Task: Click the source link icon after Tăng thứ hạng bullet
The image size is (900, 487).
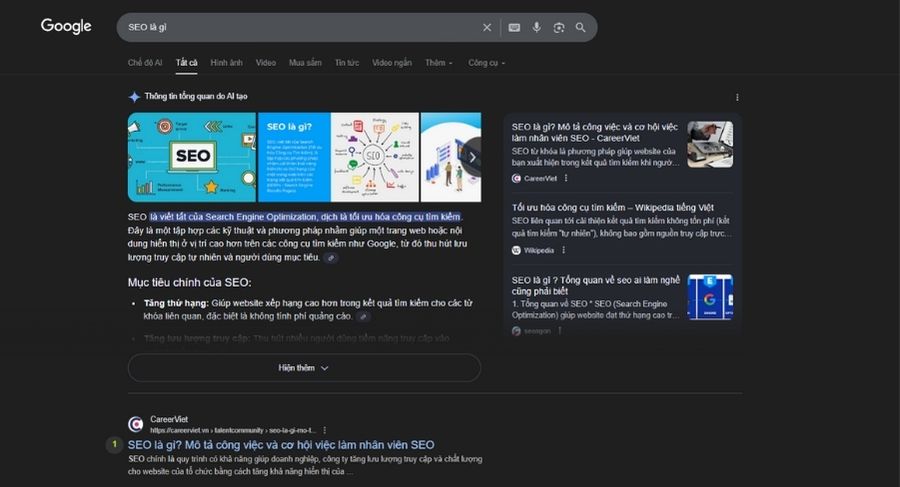Action: [363, 316]
